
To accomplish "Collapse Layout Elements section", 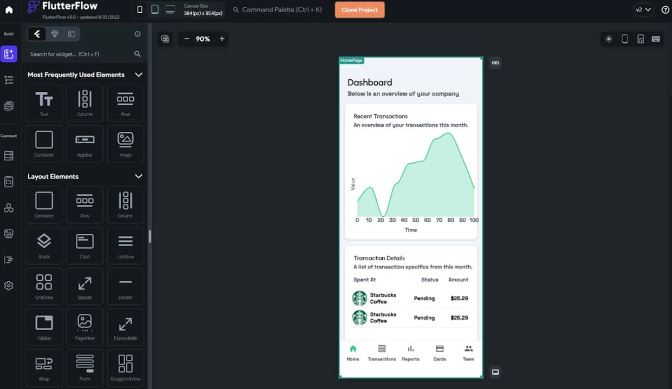I will (x=138, y=176).
